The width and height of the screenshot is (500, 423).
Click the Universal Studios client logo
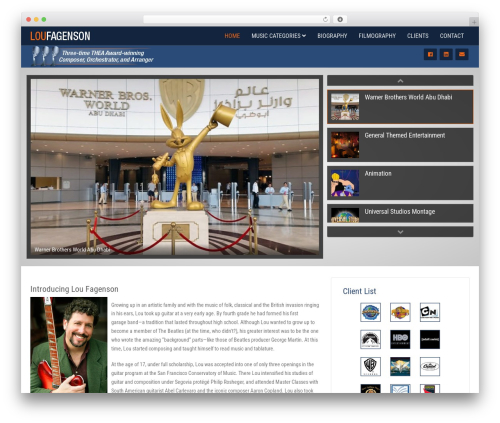point(370,312)
